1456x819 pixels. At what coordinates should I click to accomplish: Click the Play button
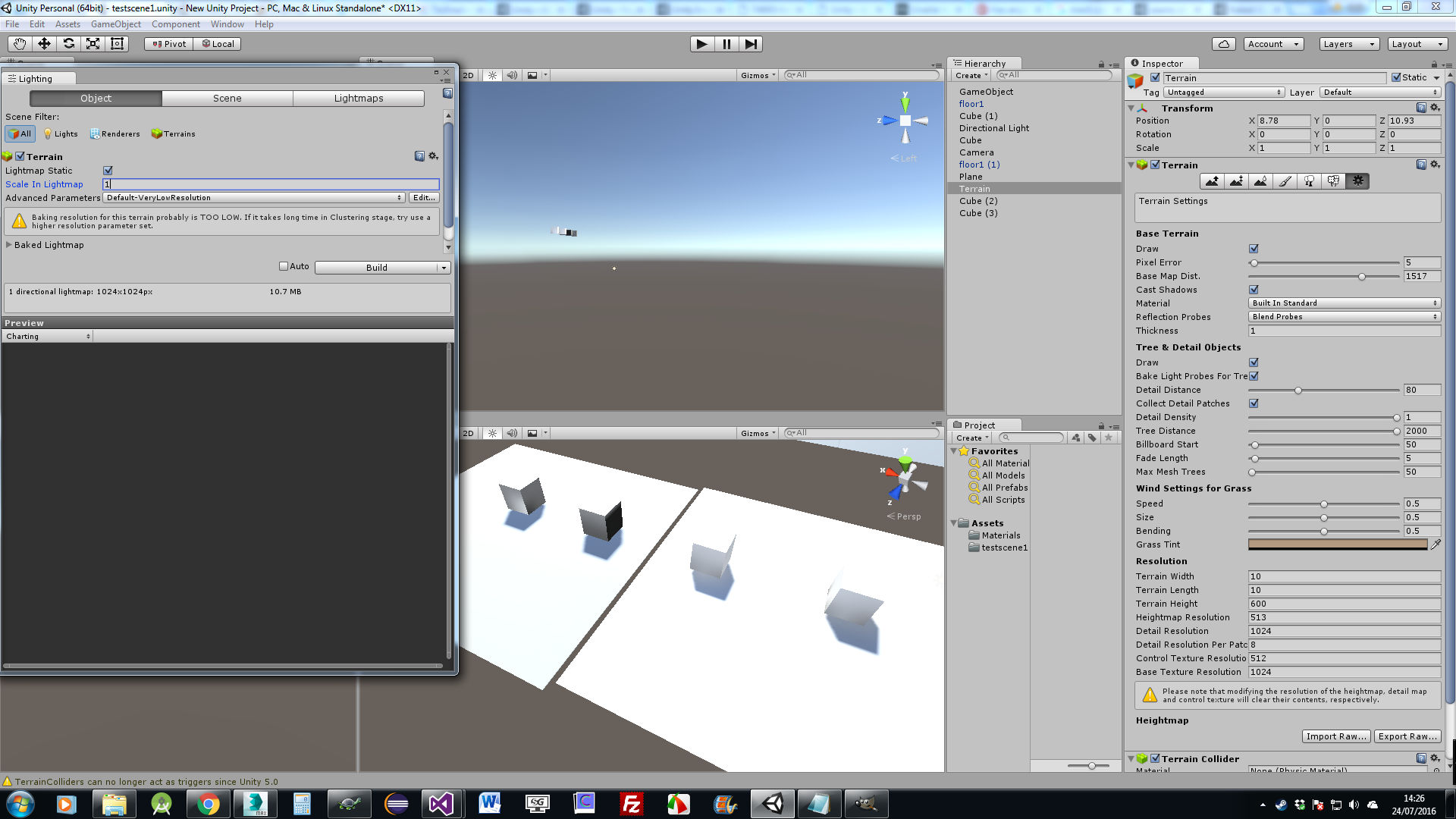pyautogui.click(x=702, y=44)
